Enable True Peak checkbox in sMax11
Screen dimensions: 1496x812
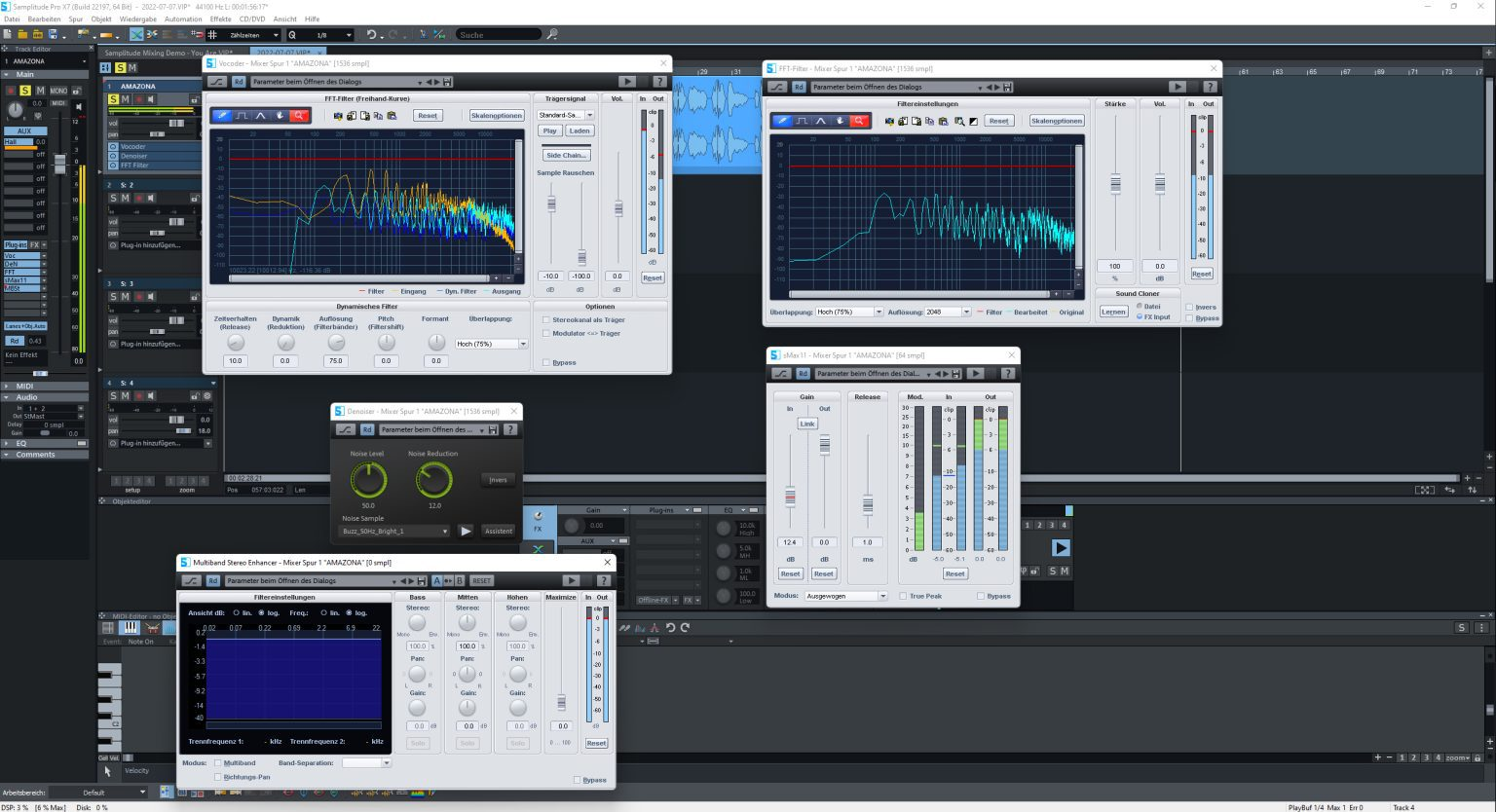point(903,596)
